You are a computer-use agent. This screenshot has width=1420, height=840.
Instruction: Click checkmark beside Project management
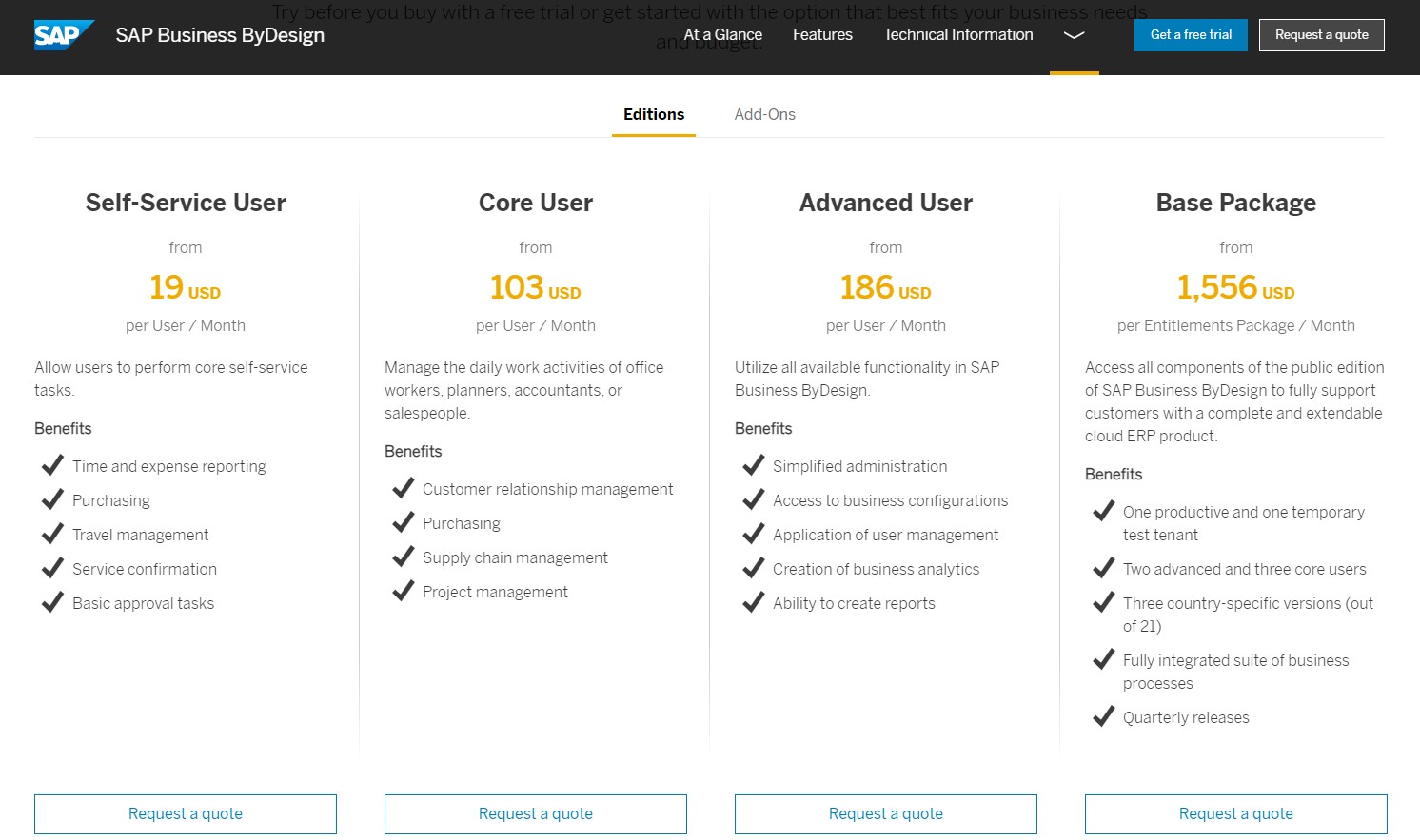tap(403, 591)
